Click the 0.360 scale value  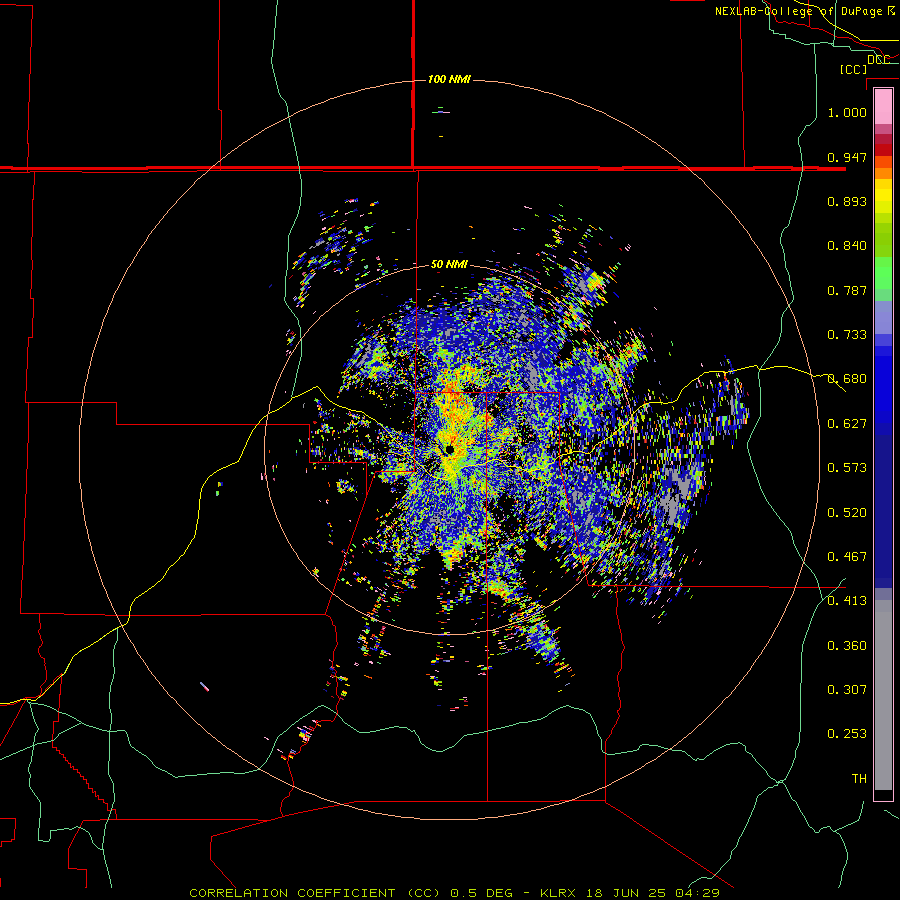click(x=847, y=646)
